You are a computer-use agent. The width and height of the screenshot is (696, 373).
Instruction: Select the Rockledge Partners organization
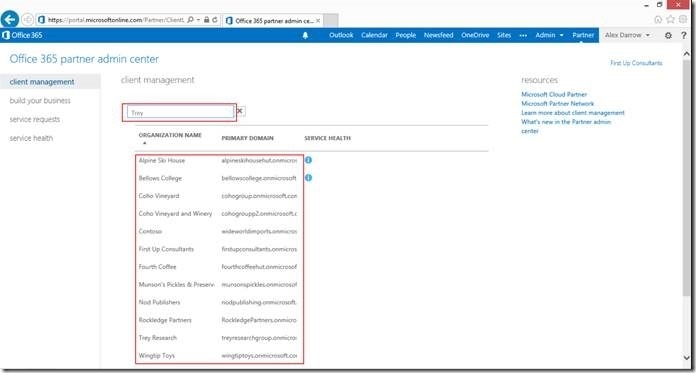click(x=165, y=320)
